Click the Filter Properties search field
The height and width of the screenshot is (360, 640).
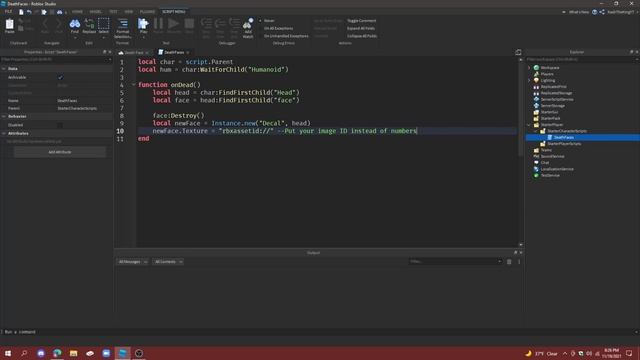pos(56,60)
